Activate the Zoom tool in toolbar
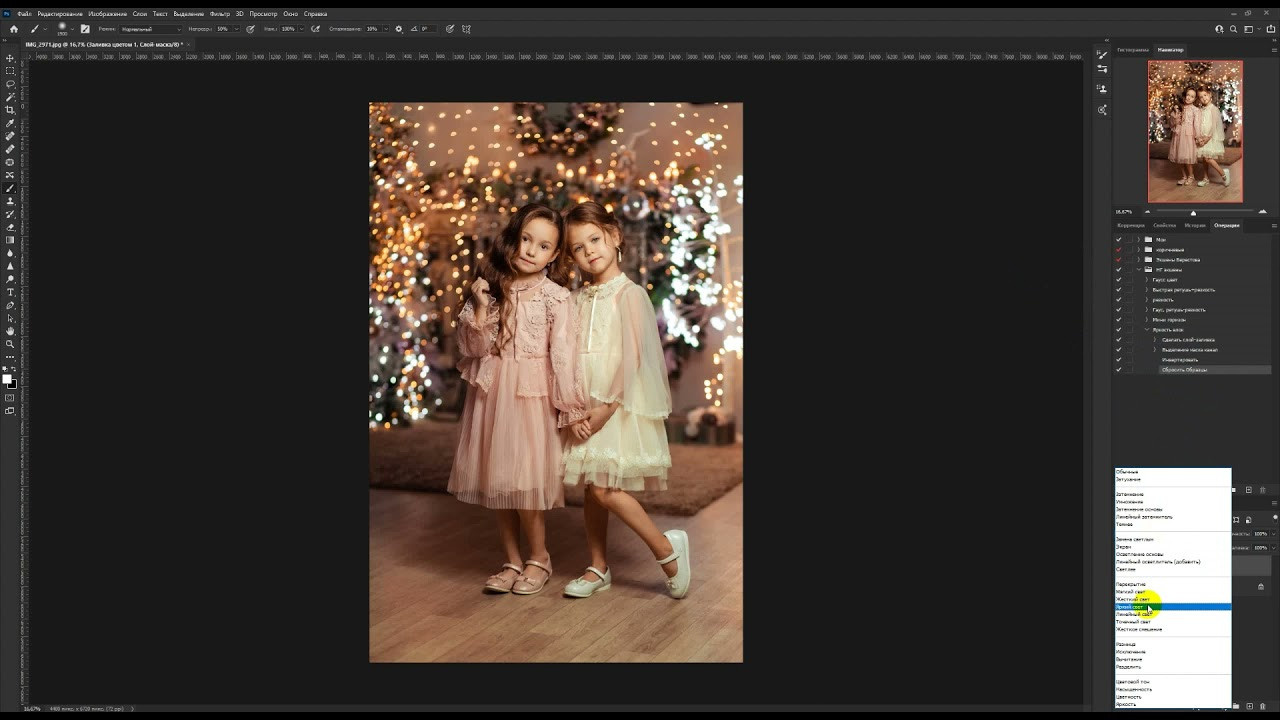 (x=10, y=344)
